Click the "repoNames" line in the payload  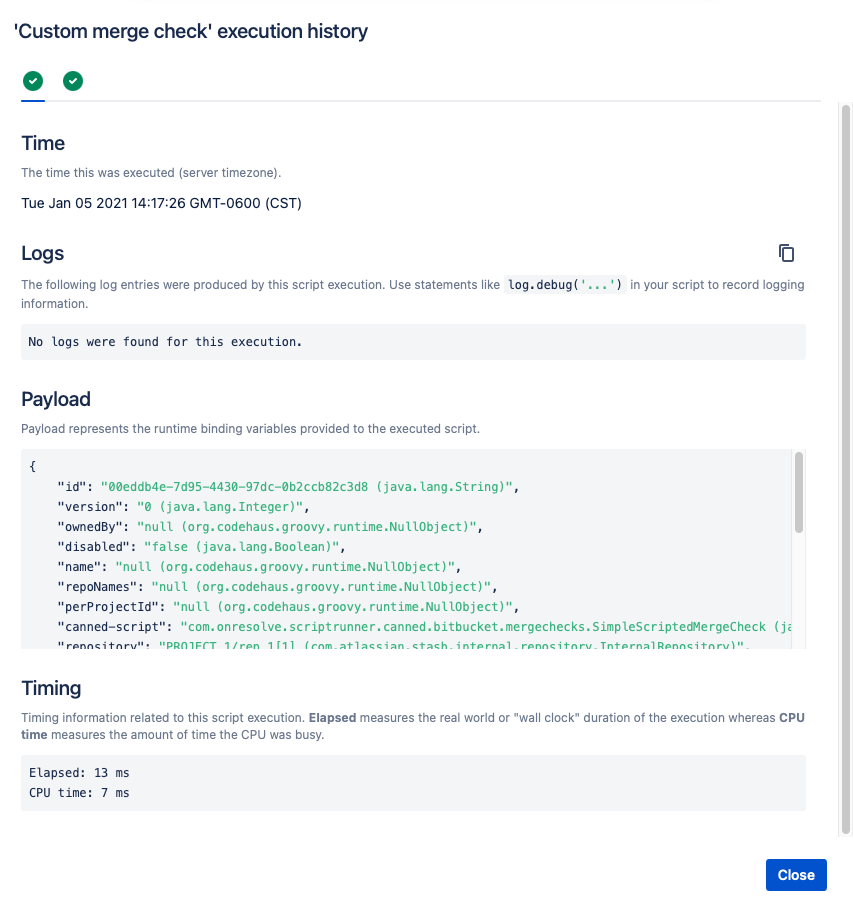[277, 587]
